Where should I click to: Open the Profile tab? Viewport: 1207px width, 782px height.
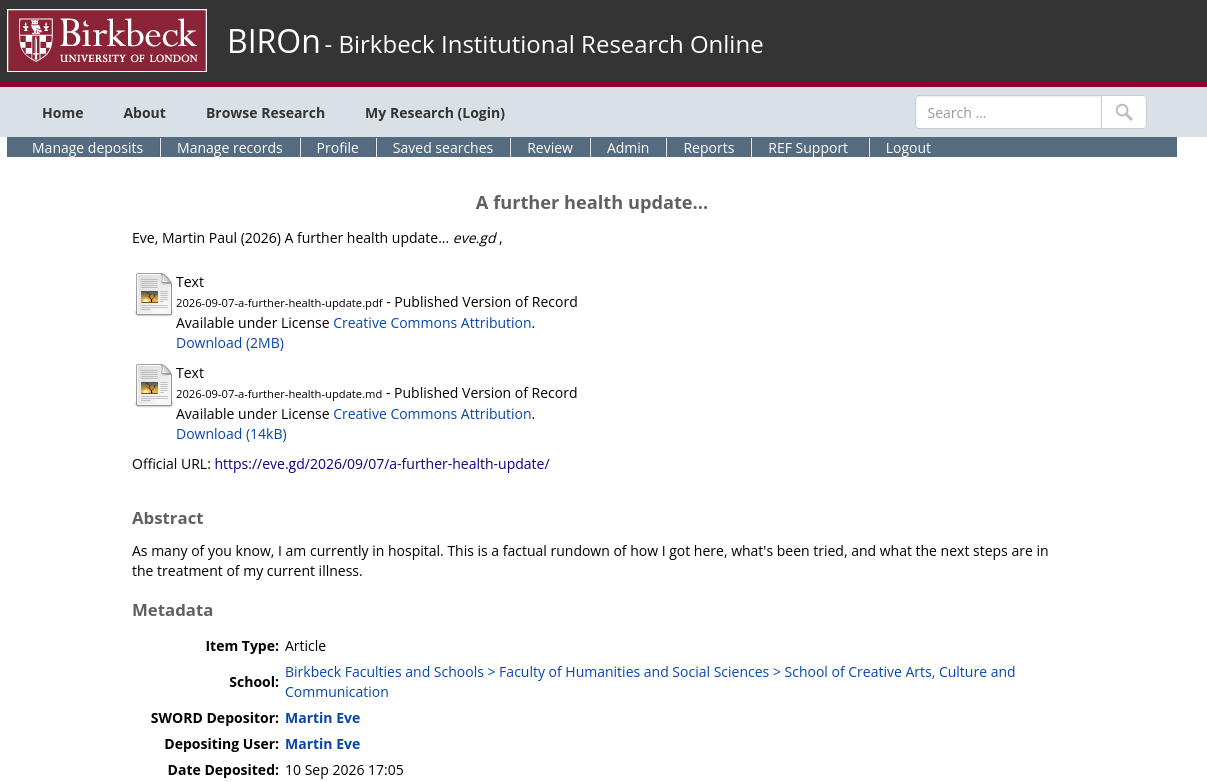(338, 147)
